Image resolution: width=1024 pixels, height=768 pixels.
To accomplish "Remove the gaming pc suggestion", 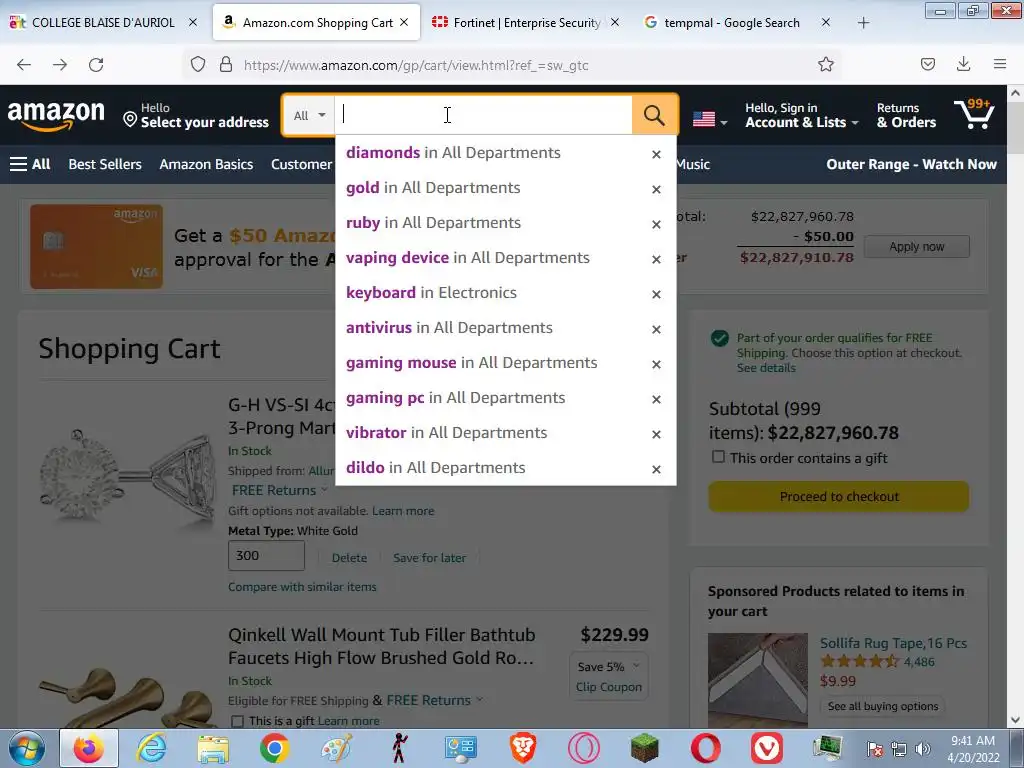I will pos(656,399).
